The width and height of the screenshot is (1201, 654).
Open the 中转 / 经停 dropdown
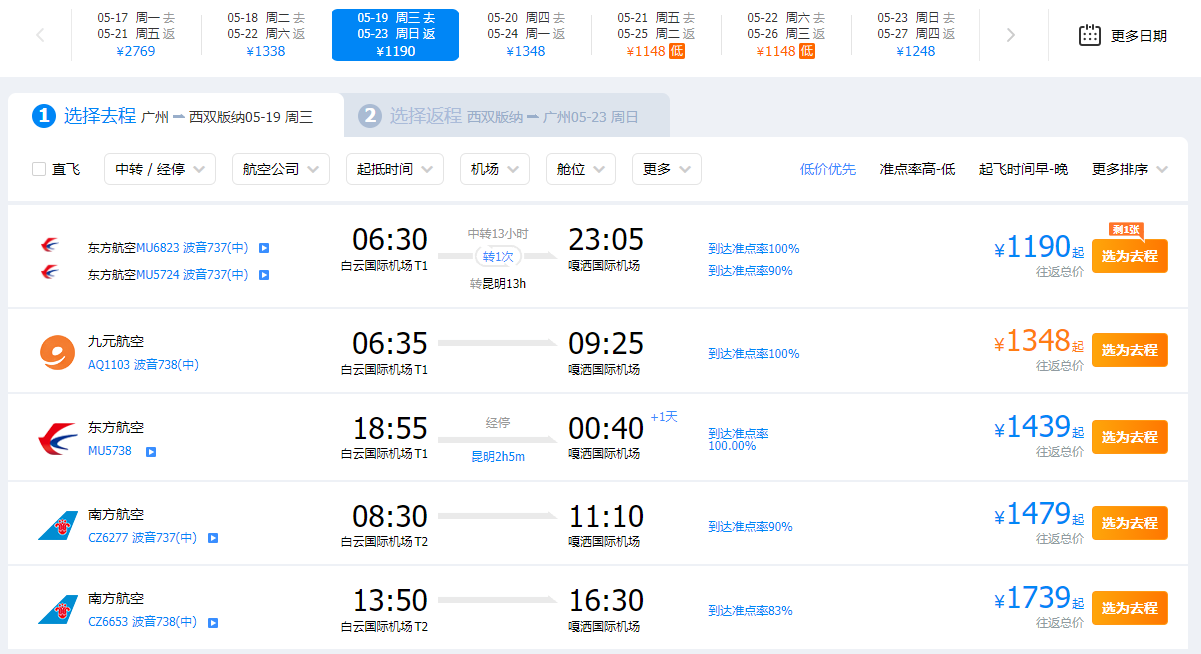pos(160,169)
